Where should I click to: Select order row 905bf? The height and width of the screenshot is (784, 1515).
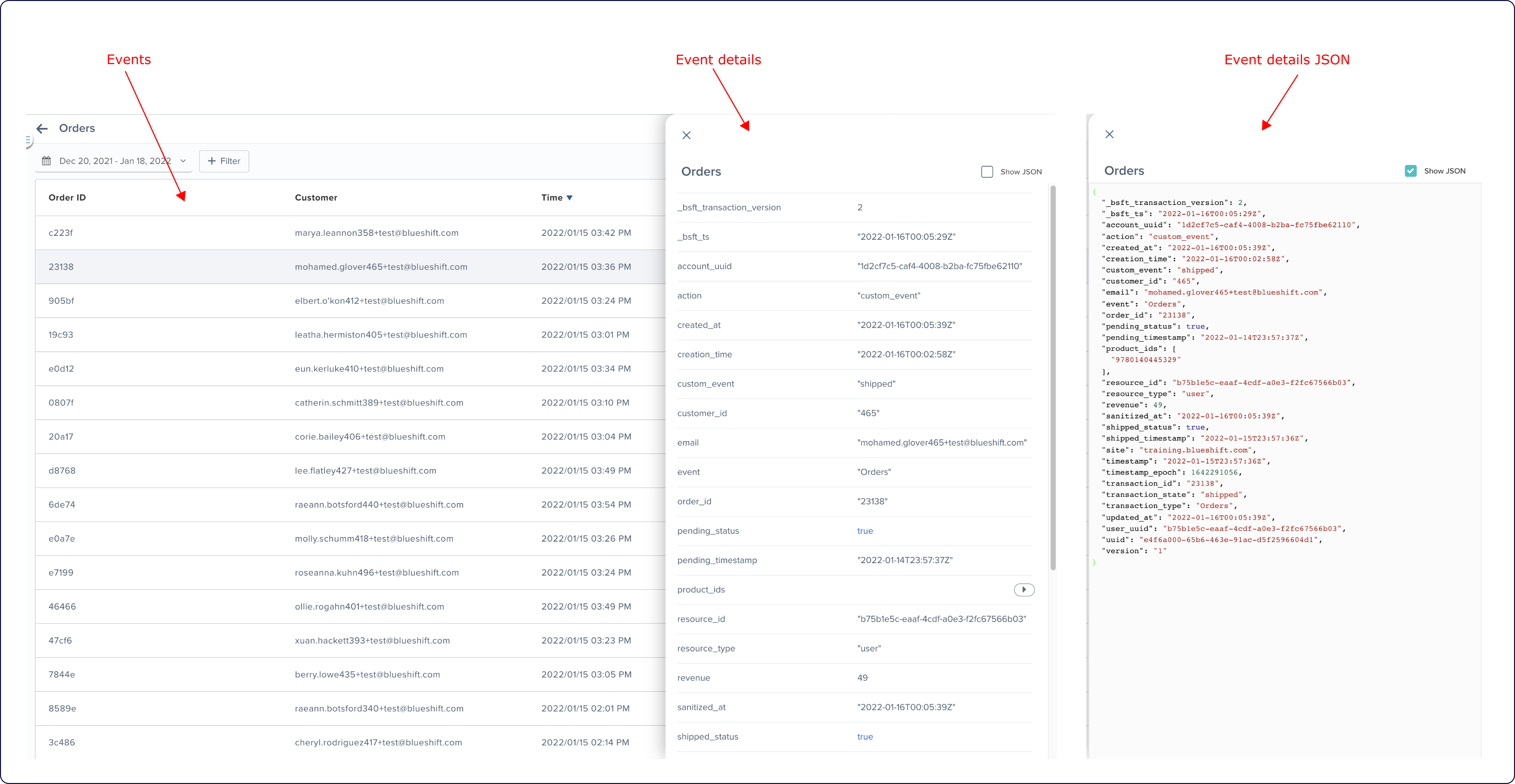[350, 301]
